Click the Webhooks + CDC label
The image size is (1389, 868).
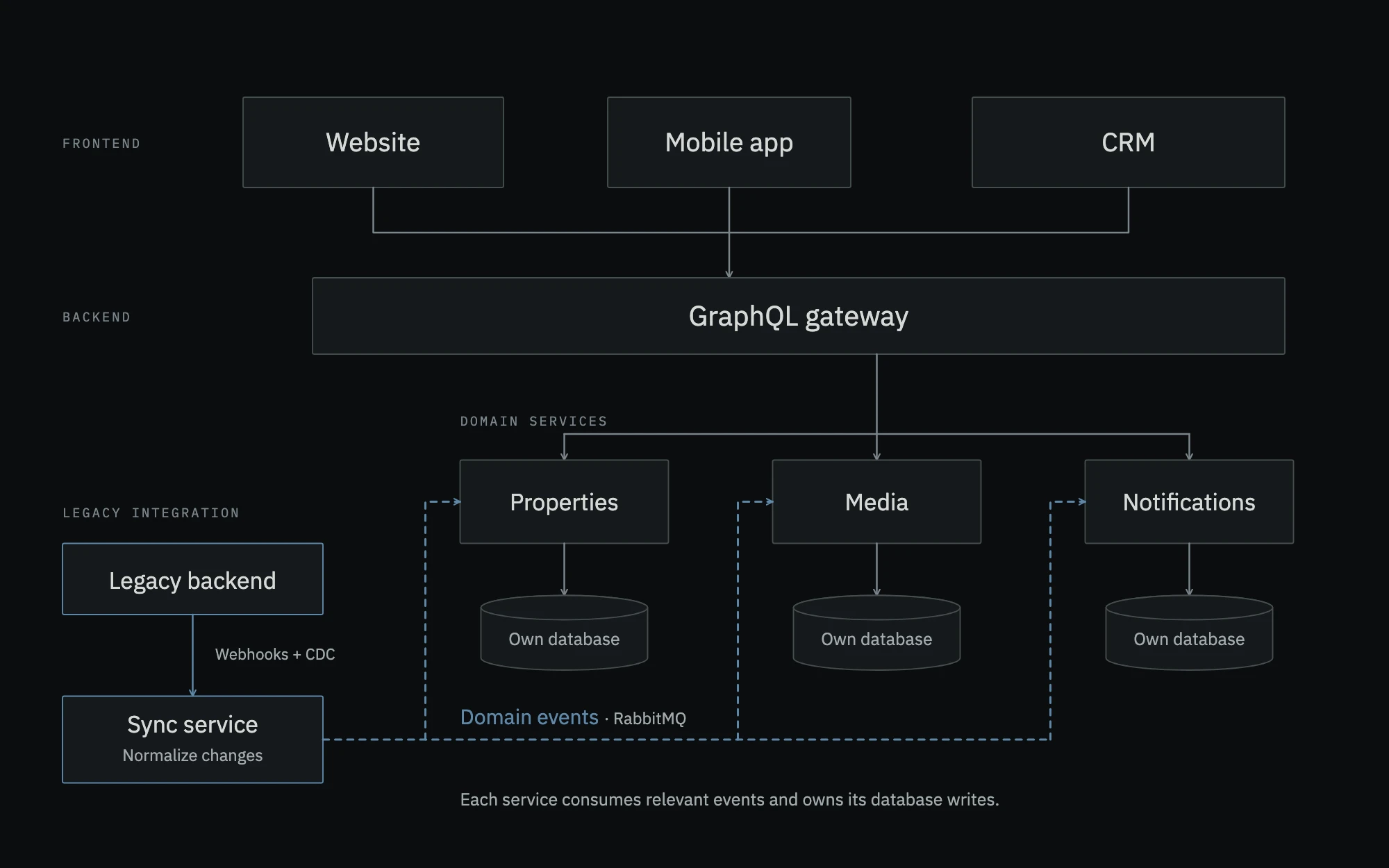275,654
